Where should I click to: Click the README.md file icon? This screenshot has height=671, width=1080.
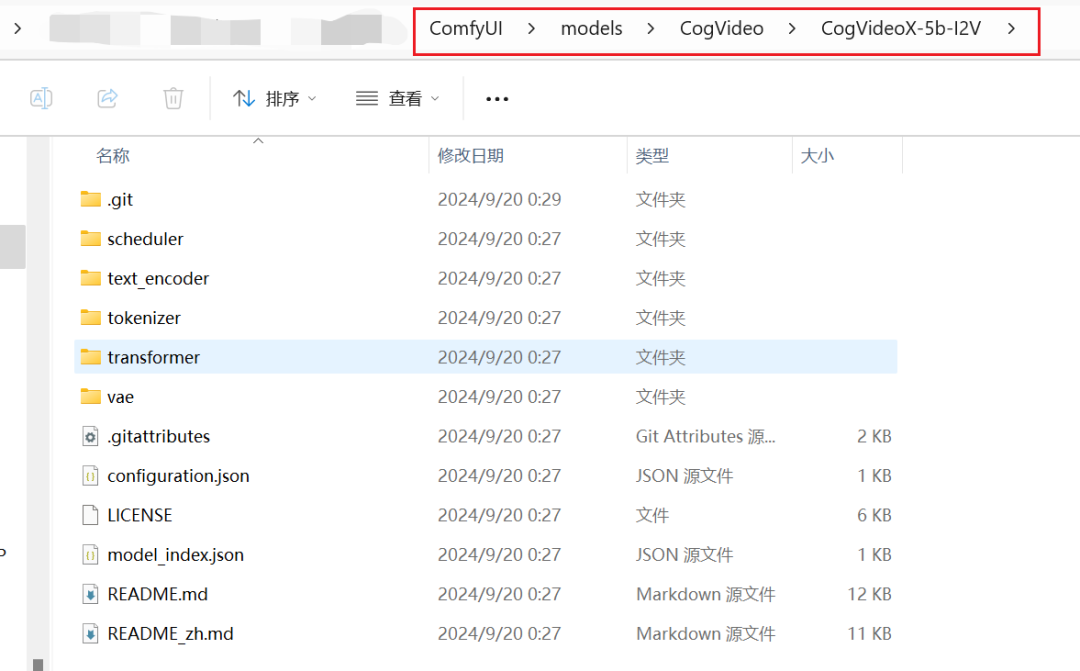pyautogui.click(x=90, y=594)
